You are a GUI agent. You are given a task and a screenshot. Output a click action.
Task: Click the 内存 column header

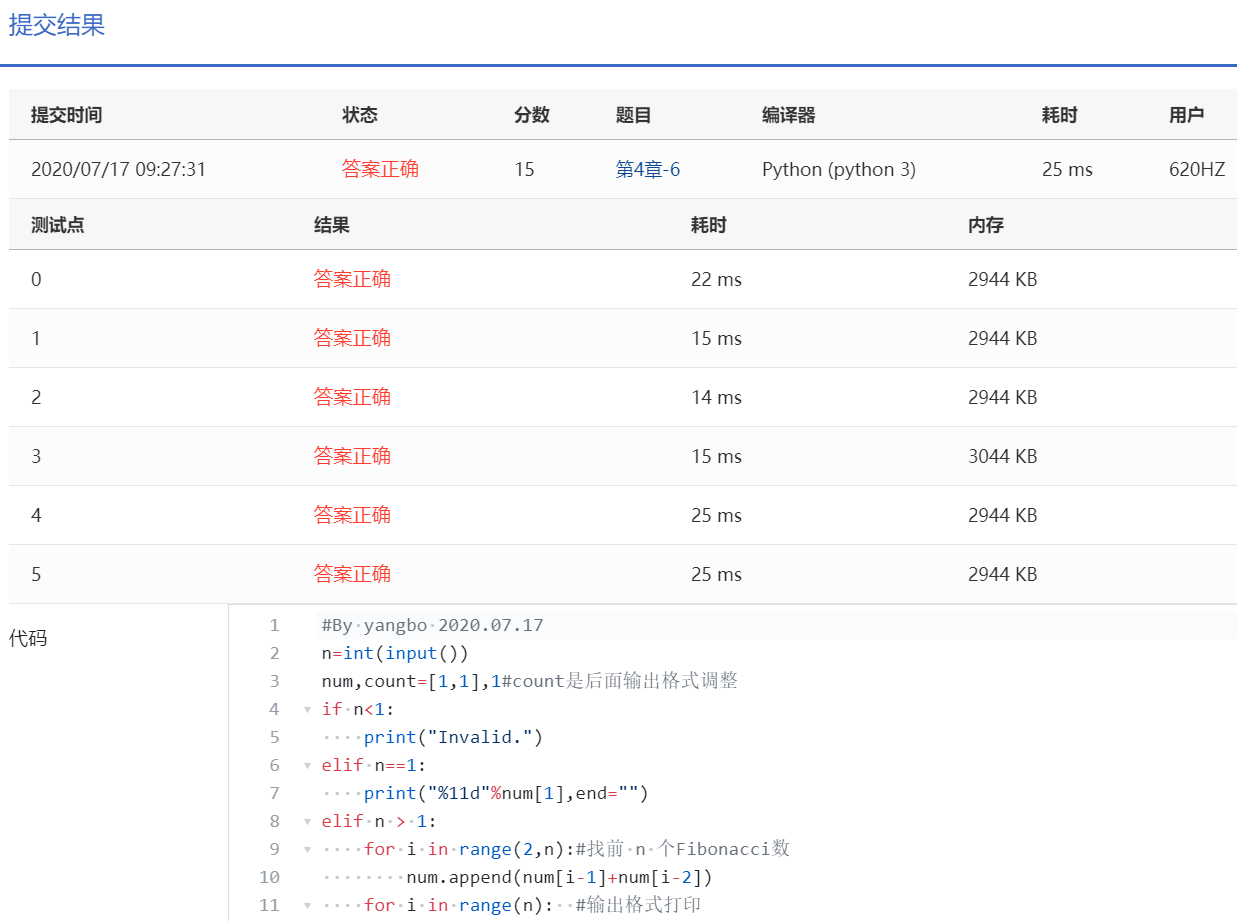tap(986, 225)
